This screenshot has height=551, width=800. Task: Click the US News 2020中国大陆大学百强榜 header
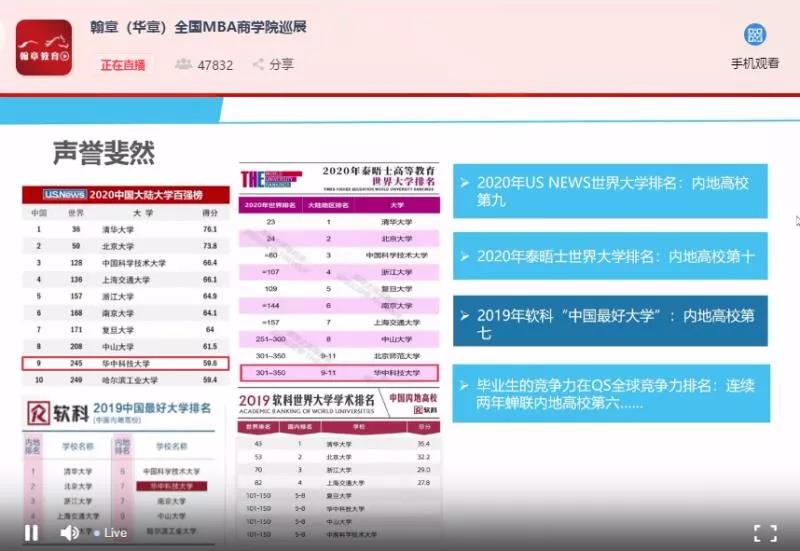(x=126, y=194)
